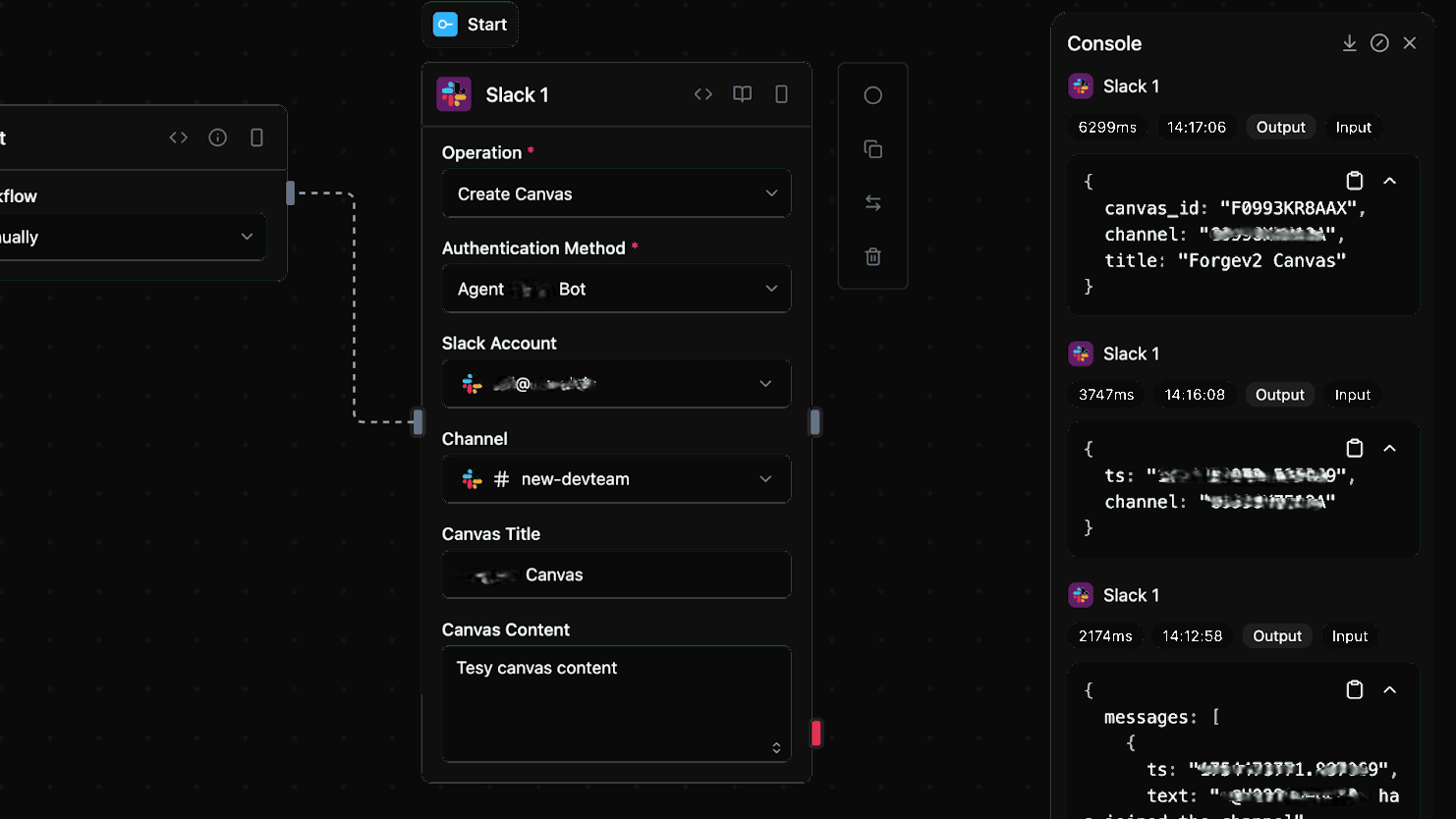Click the code view icon on Slack 1 node

click(x=703, y=93)
